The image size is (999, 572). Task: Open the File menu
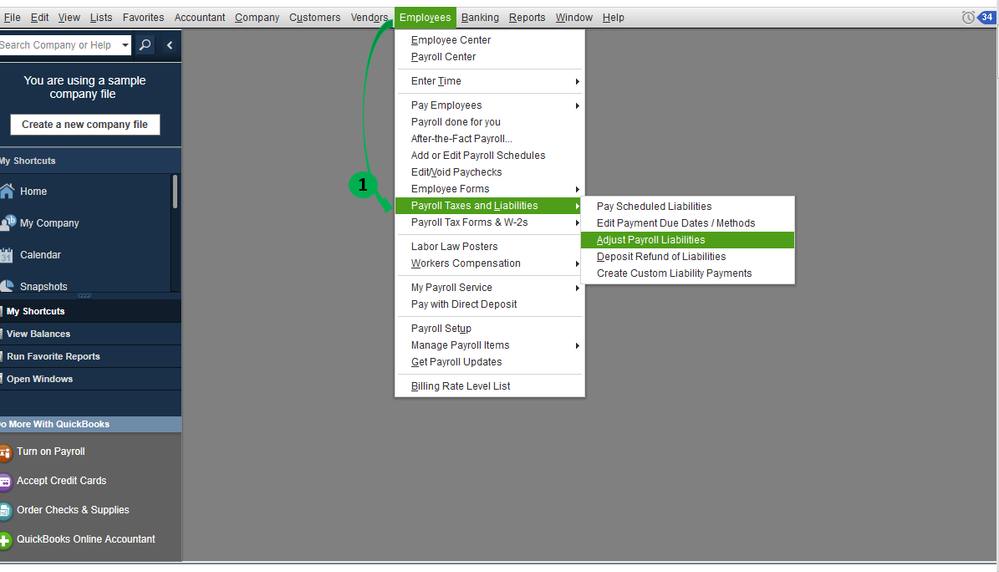coord(12,18)
